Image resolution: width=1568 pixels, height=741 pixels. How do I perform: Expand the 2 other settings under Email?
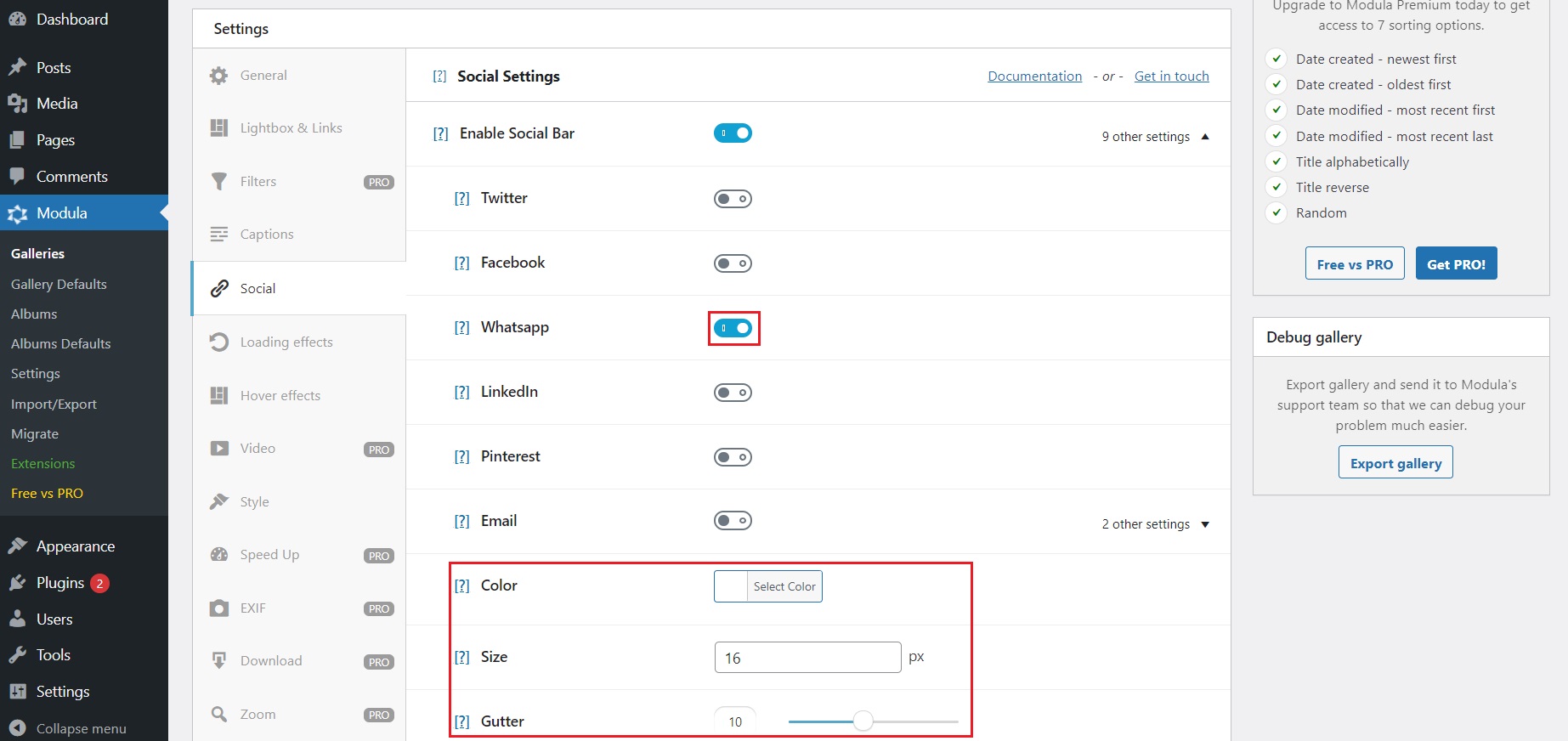tap(1205, 524)
